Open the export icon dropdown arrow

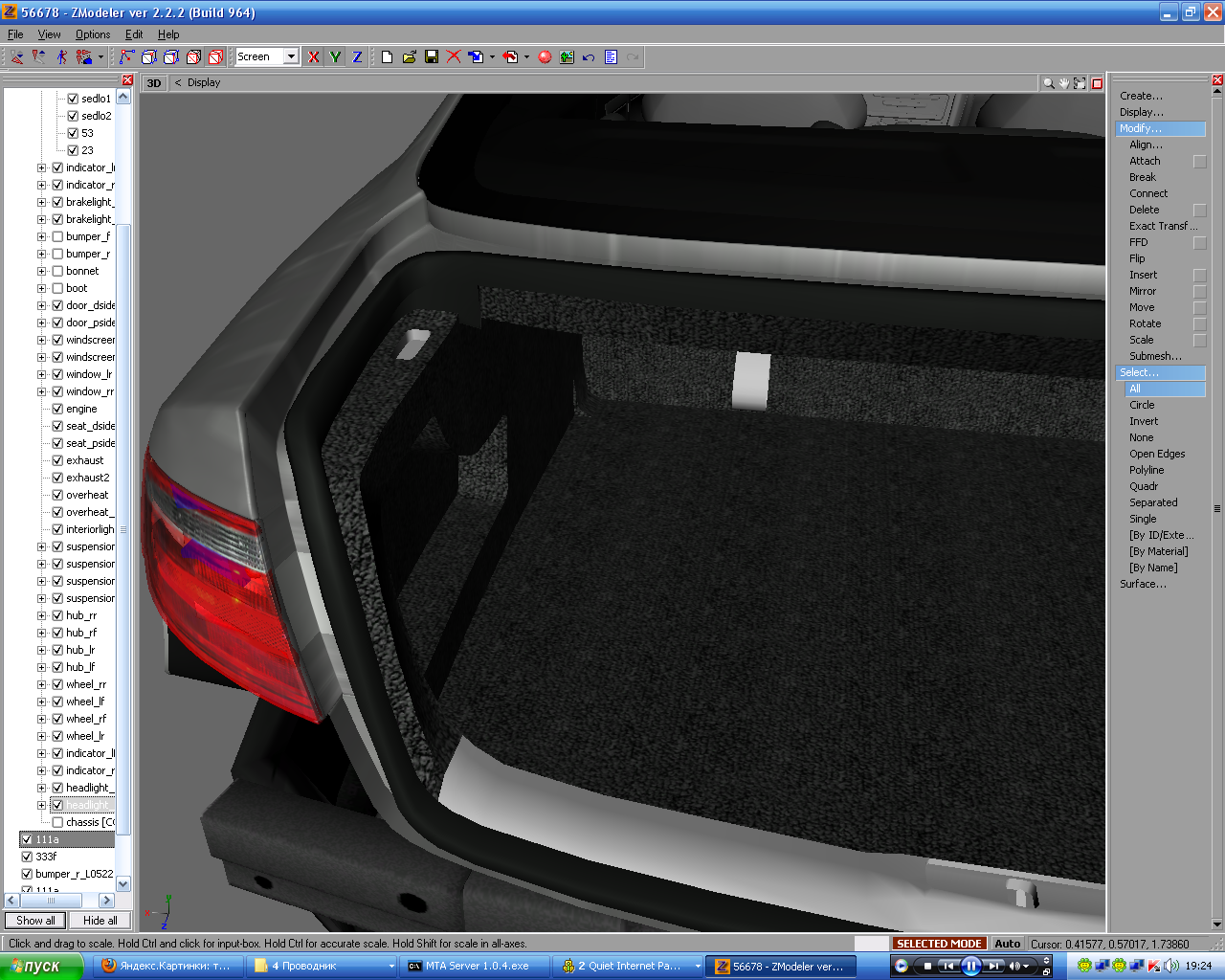click(x=526, y=57)
